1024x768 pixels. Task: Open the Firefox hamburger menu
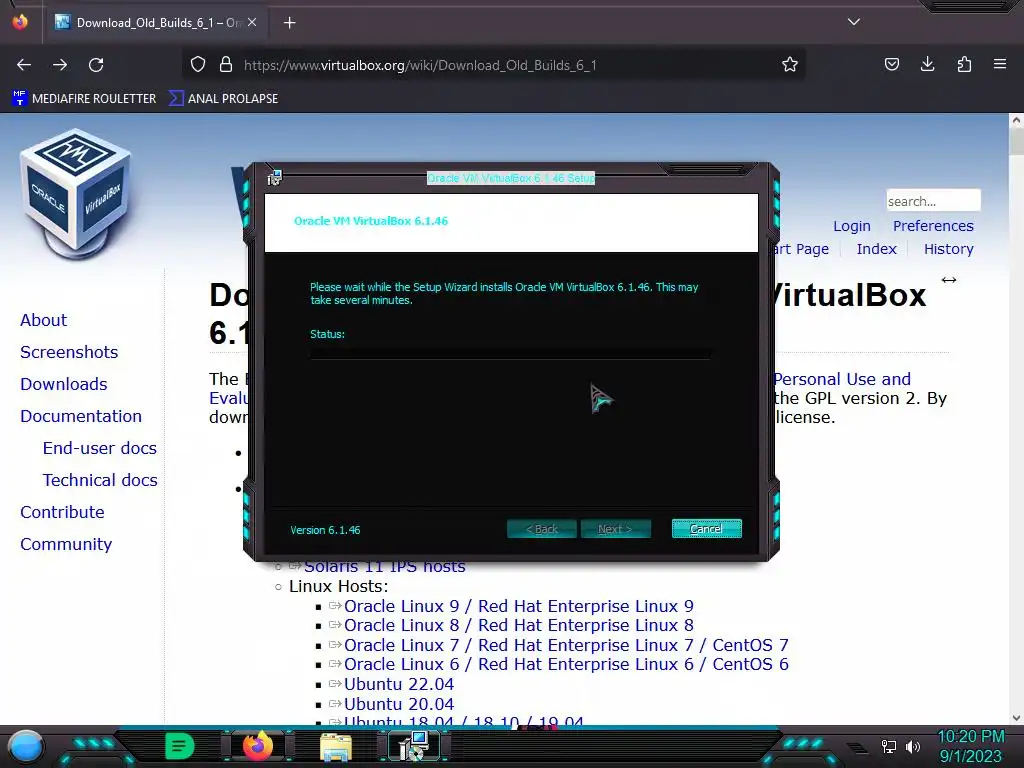1000,65
